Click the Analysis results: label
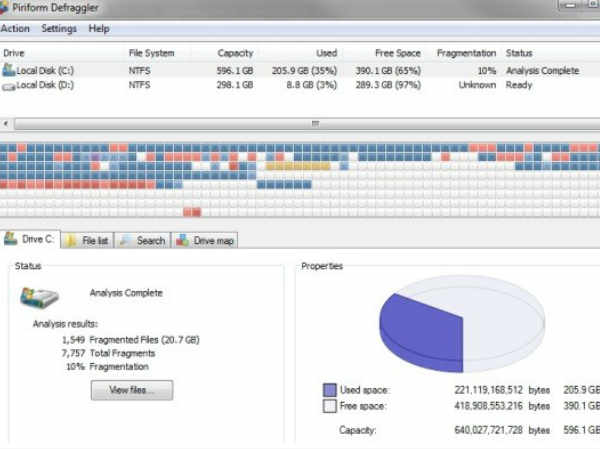 [65, 324]
